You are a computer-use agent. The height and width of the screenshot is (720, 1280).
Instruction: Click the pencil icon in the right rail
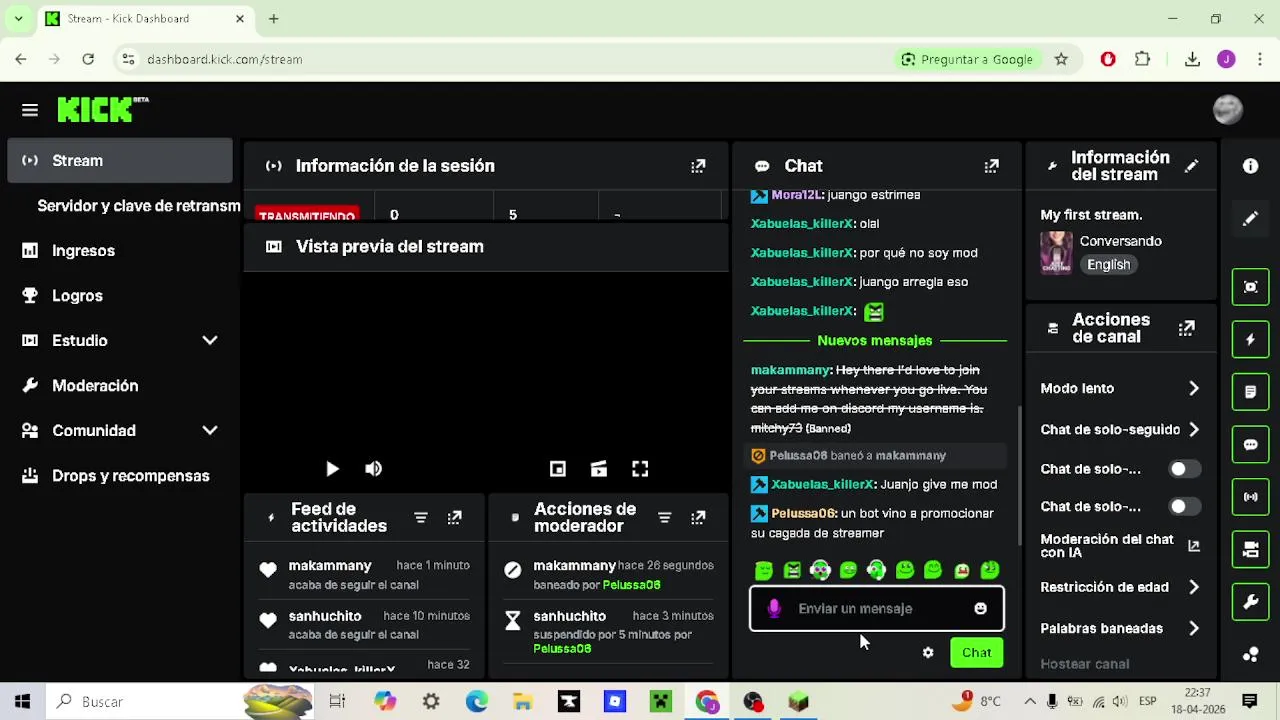(1250, 218)
